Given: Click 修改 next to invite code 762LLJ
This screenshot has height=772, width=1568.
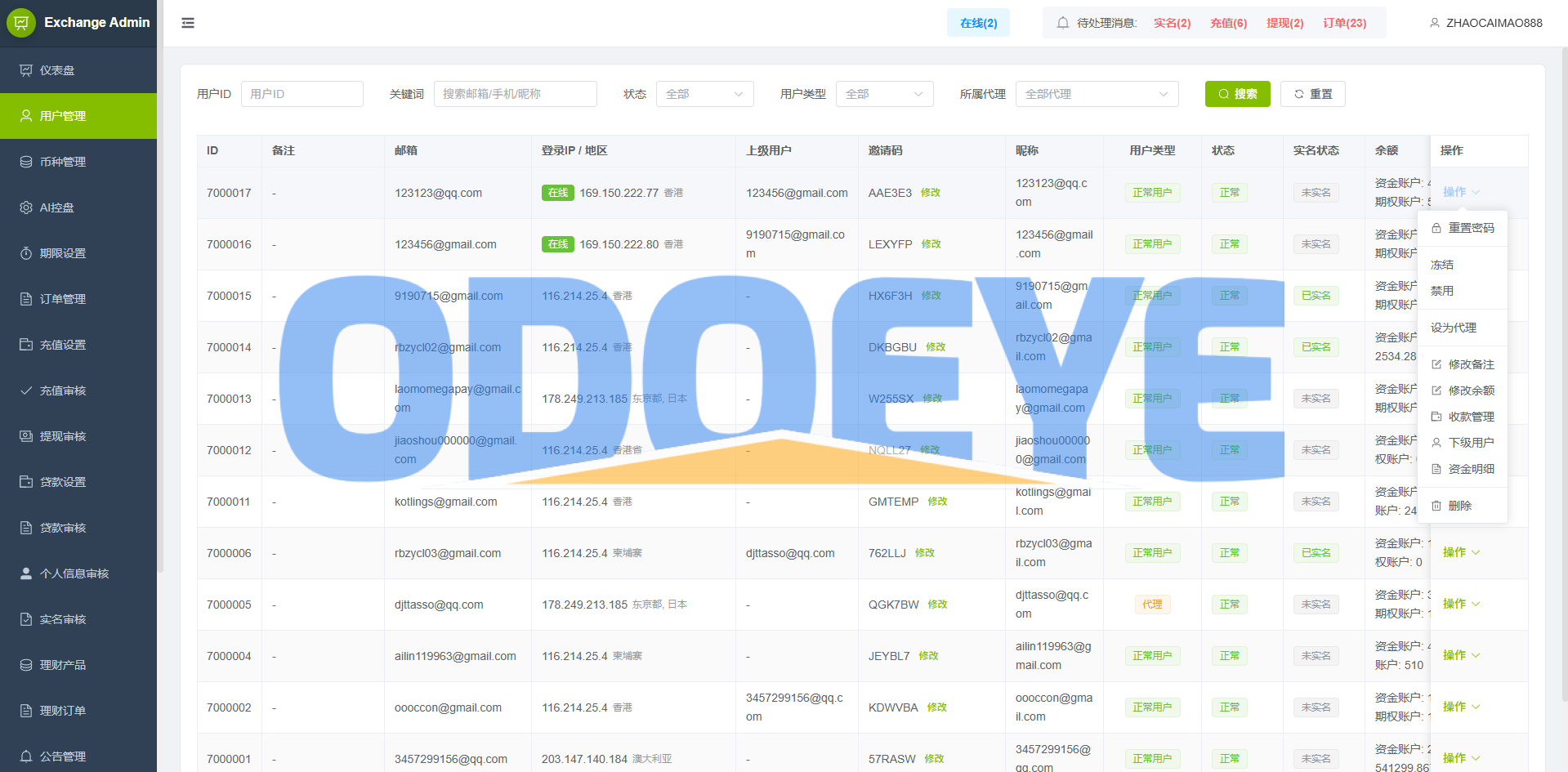Looking at the screenshot, I should click(924, 553).
